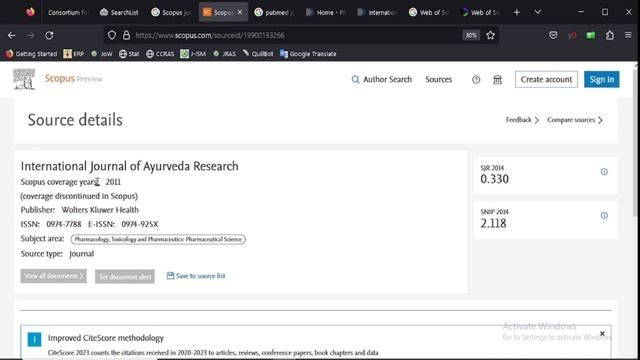Open the JoW bookmark
The height and width of the screenshot is (360, 640).
point(102,54)
